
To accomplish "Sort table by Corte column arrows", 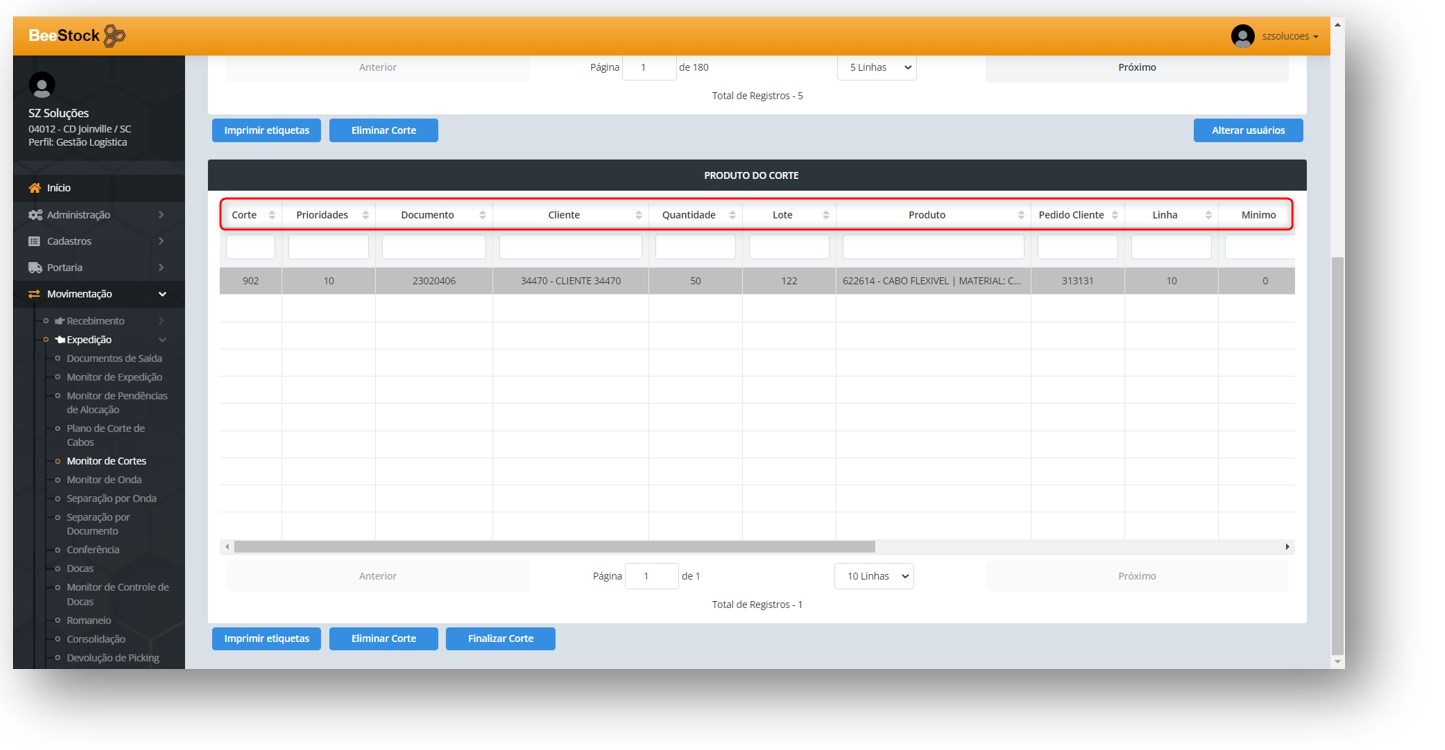I will pos(272,215).
